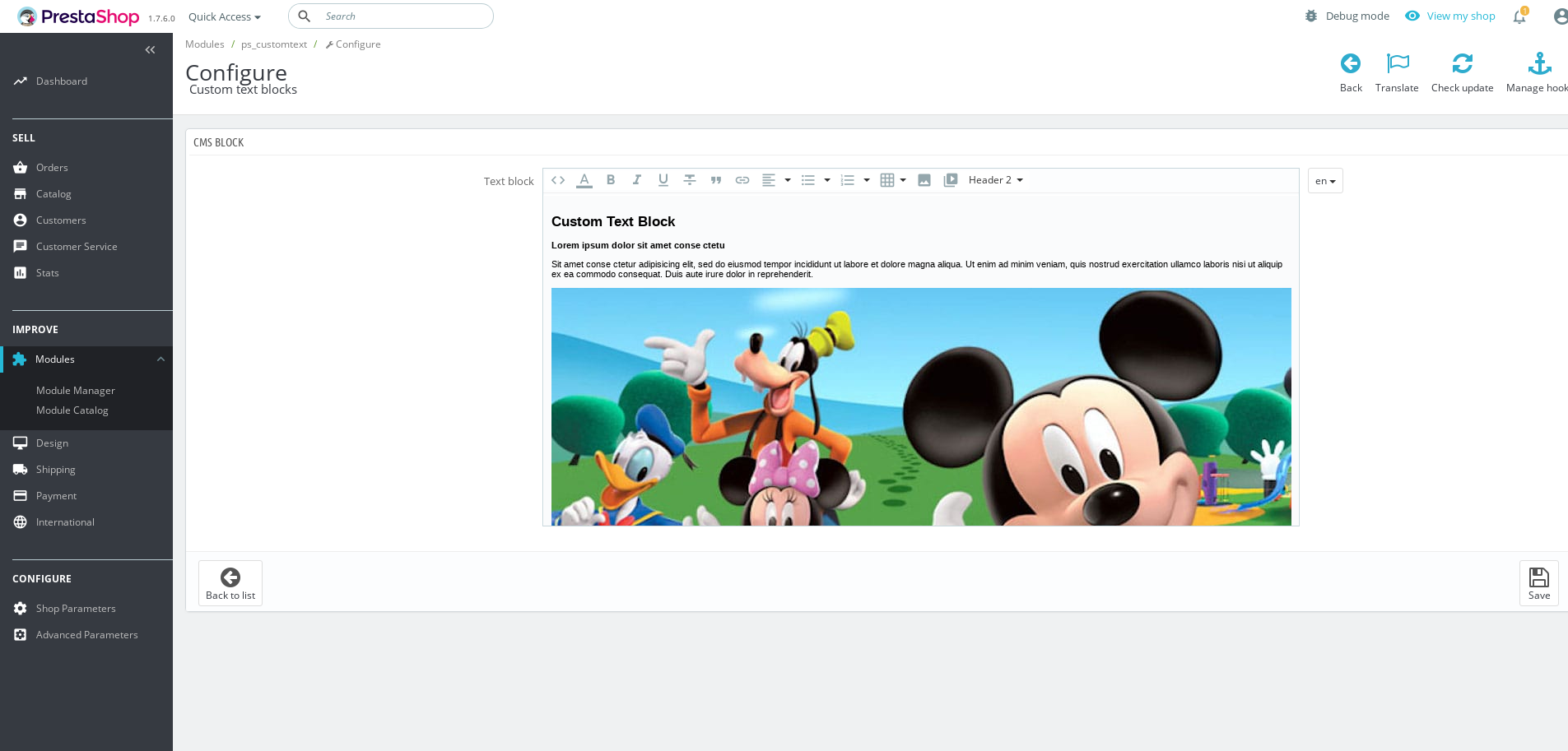Image resolution: width=1568 pixels, height=751 pixels.
Task: Insert a blockquote
Action: coord(716,180)
